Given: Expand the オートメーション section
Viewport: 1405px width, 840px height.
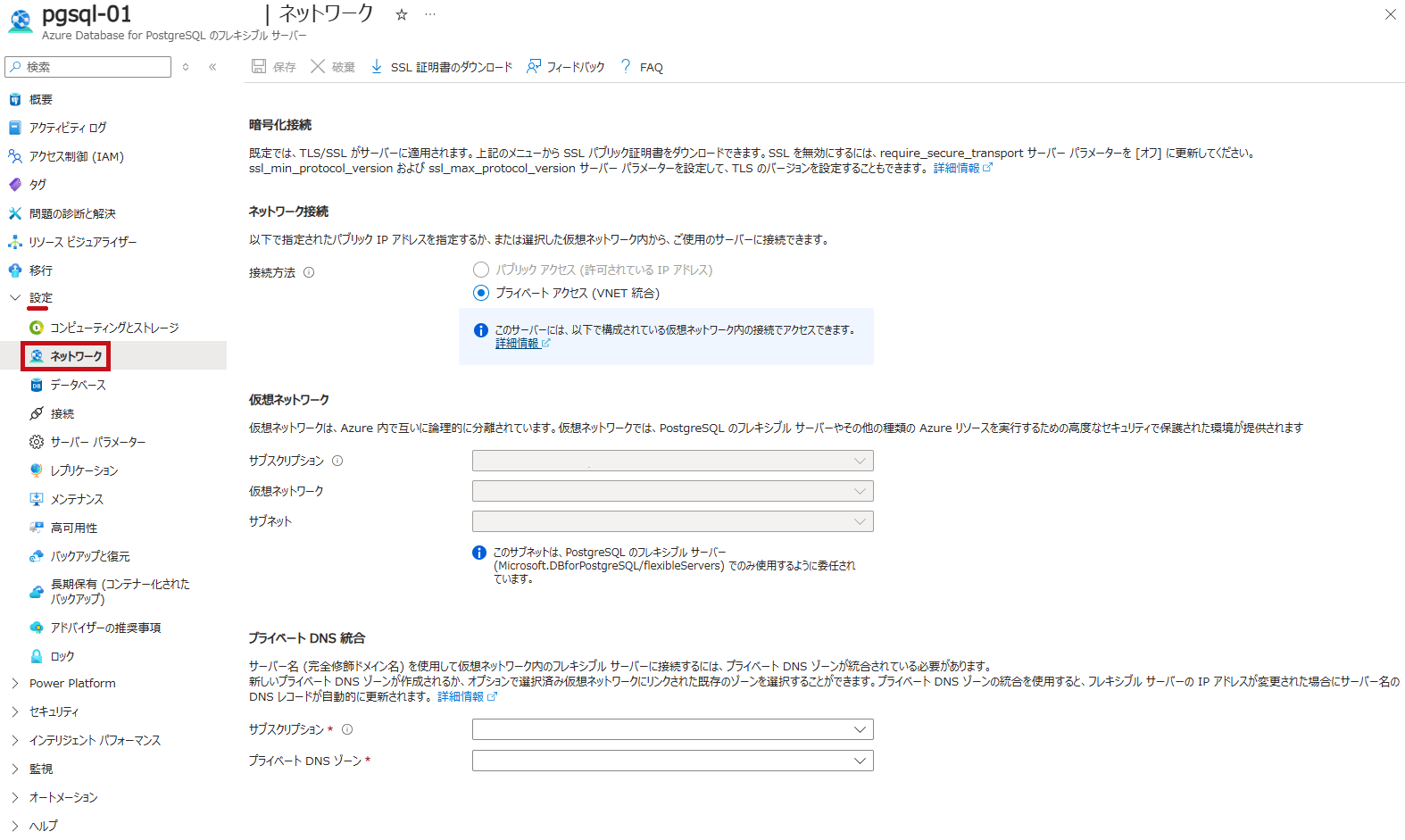Looking at the screenshot, I should pos(15,797).
